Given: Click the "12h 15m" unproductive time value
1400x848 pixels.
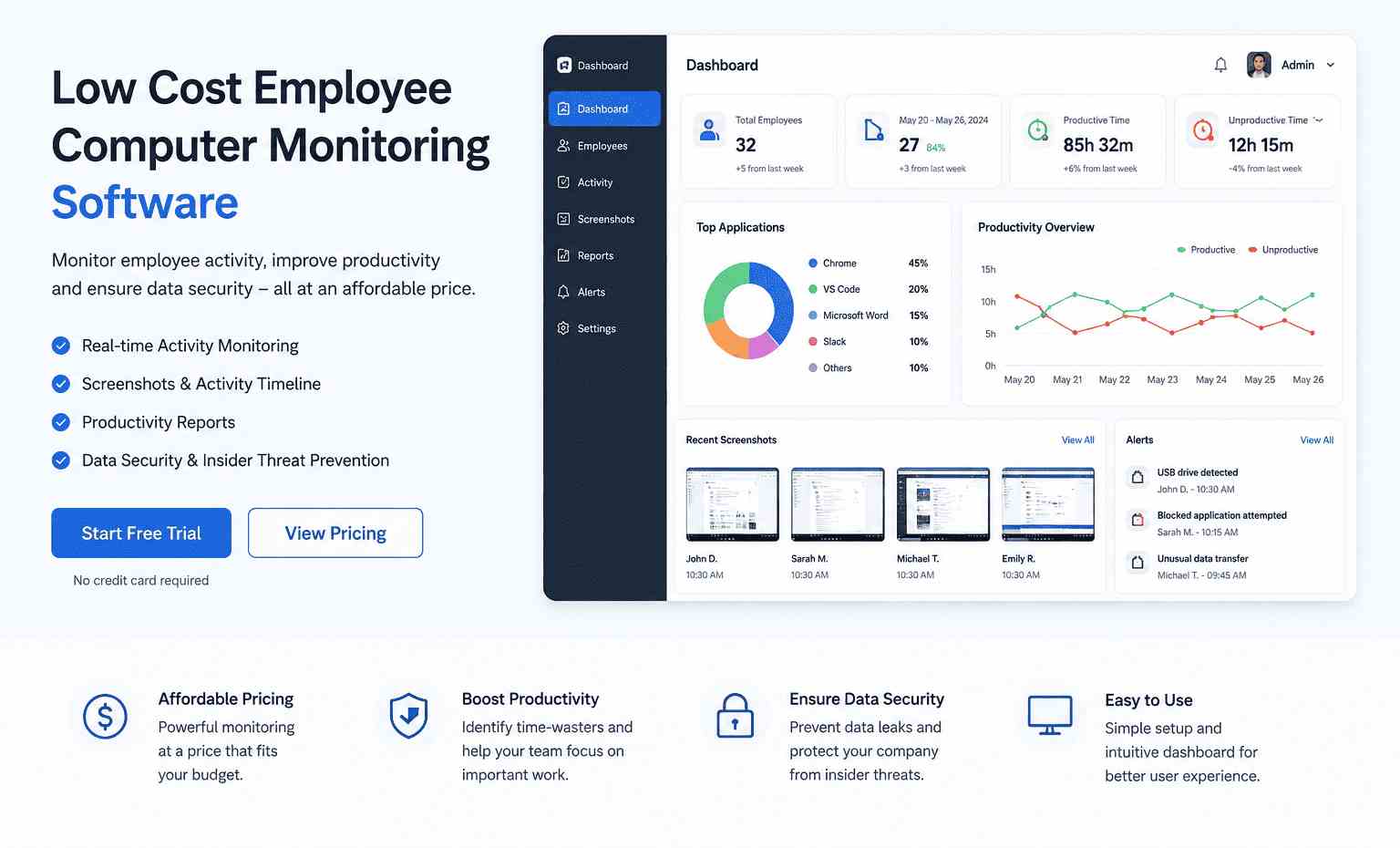Looking at the screenshot, I should pos(1261,145).
